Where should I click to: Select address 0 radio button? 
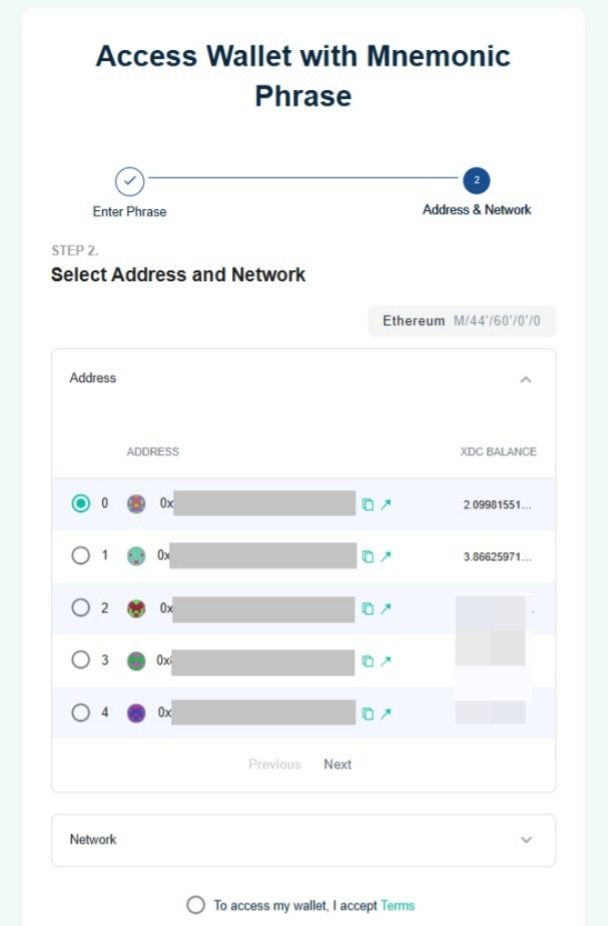click(81, 504)
